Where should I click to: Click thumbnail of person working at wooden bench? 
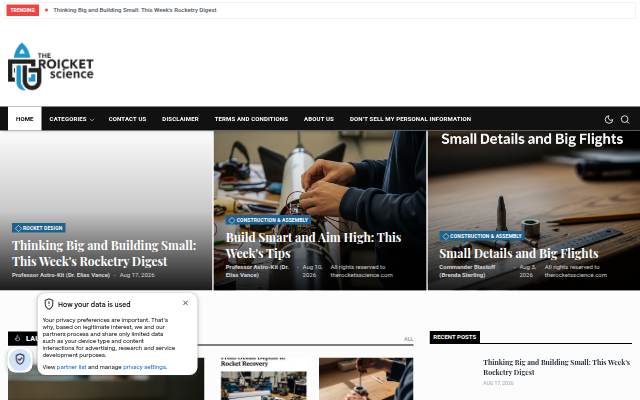click(x=366, y=379)
